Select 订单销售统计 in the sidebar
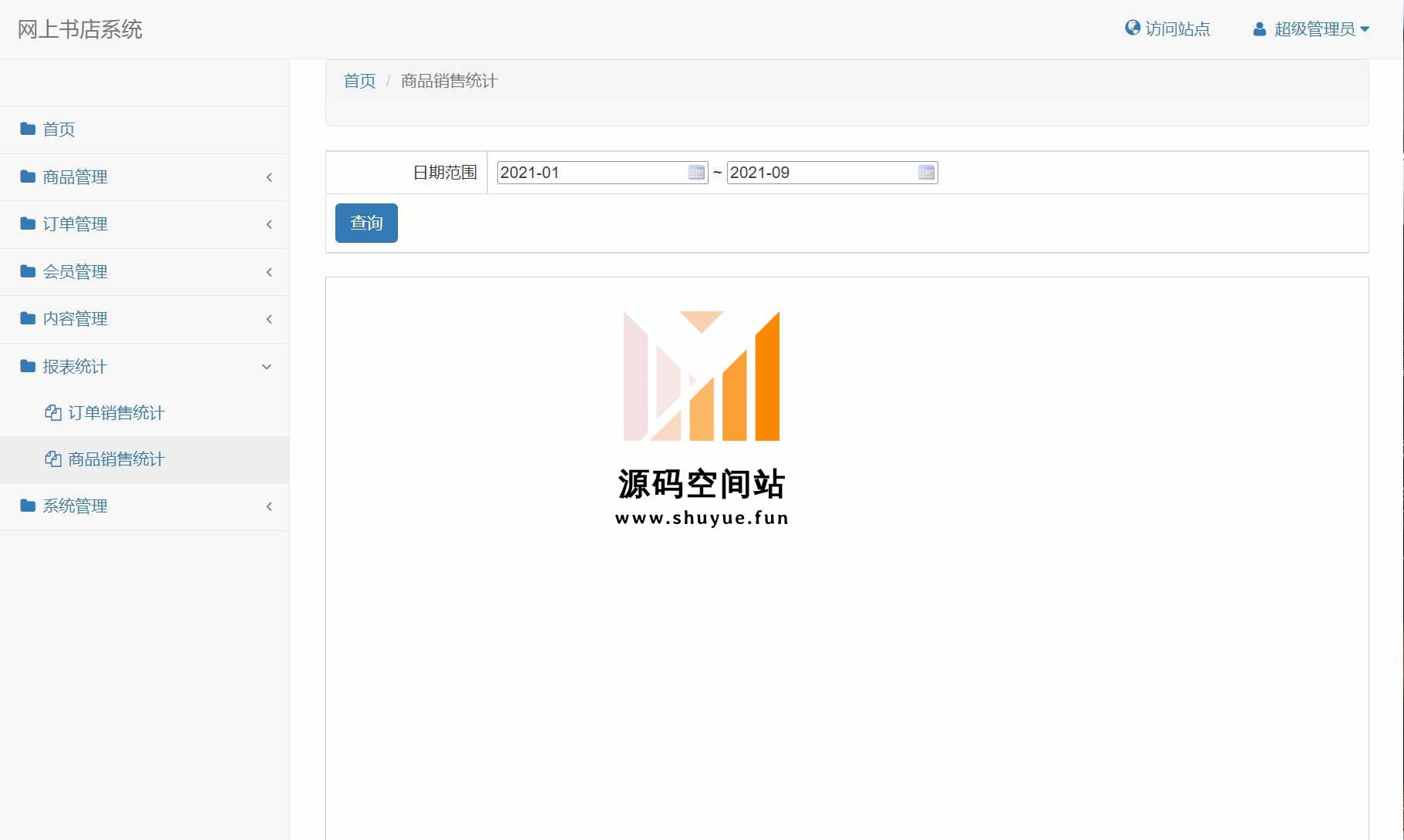Viewport: 1404px width, 840px height. tap(116, 413)
